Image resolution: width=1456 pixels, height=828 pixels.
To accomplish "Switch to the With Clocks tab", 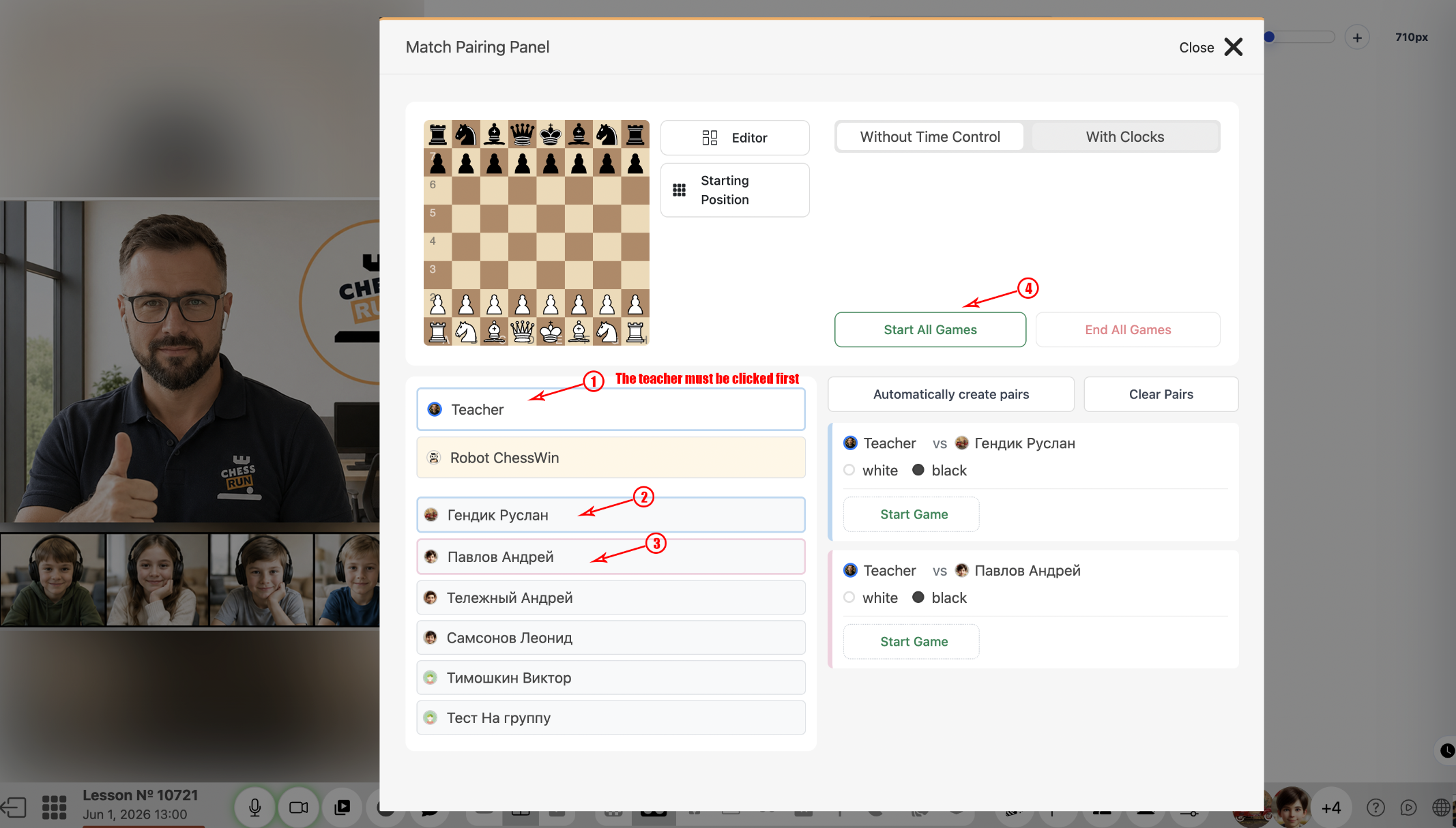I will point(1124,136).
